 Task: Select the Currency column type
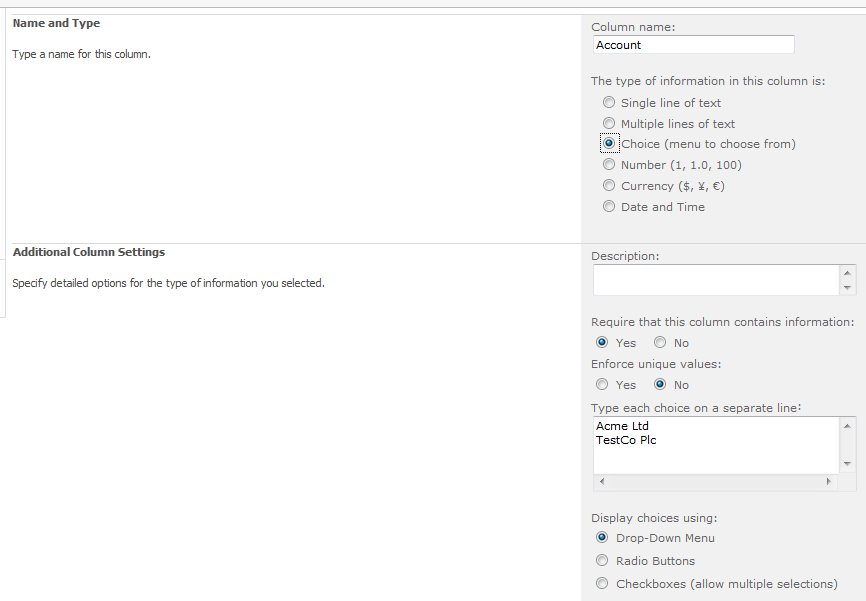(x=609, y=186)
